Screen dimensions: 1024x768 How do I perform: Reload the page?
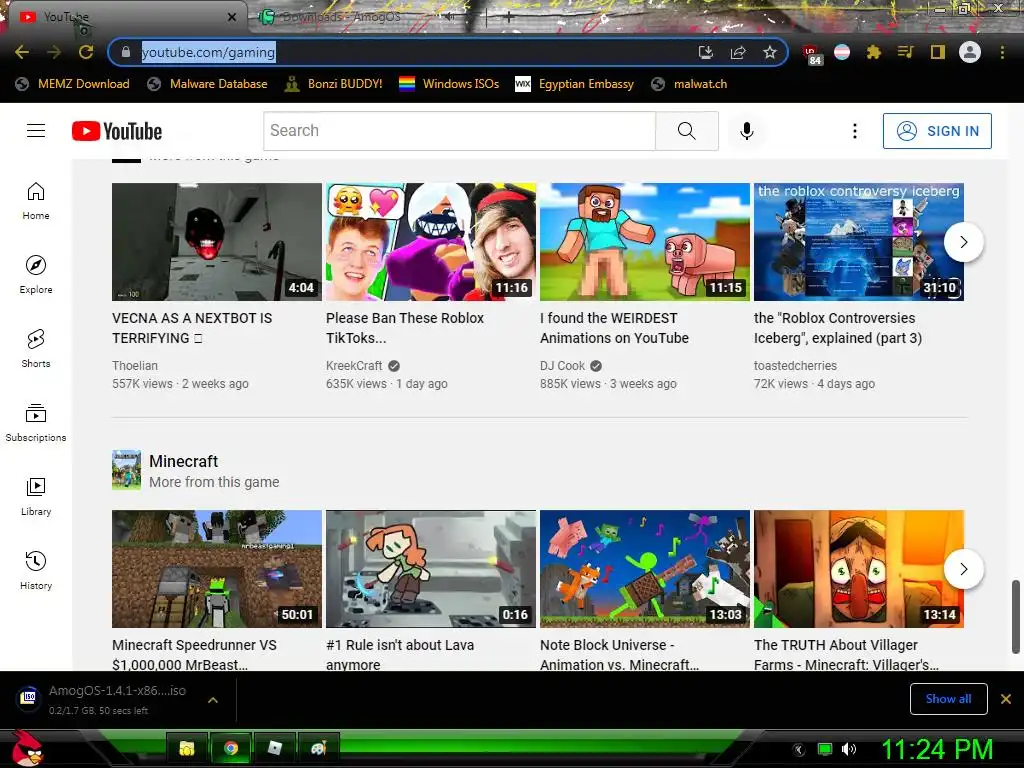tap(86, 52)
